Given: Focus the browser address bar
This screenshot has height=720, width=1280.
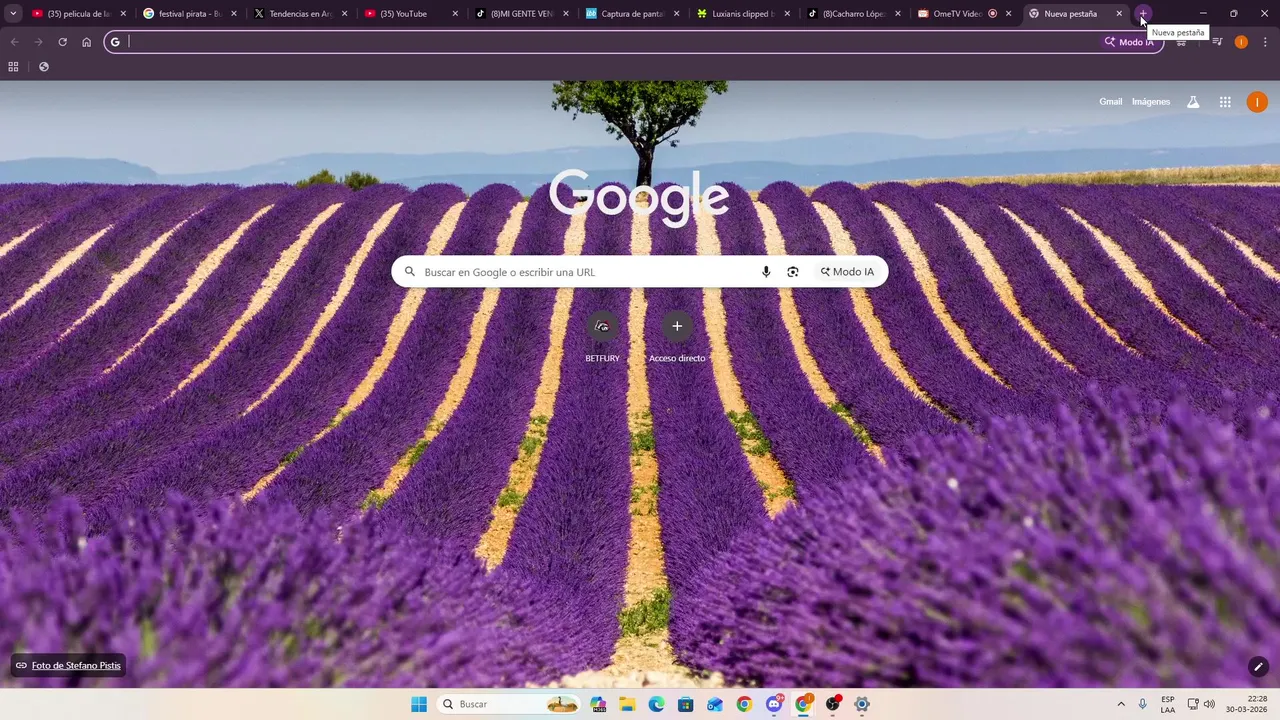Looking at the screenshot, I should pyautogui.click(x=634, y=42).
